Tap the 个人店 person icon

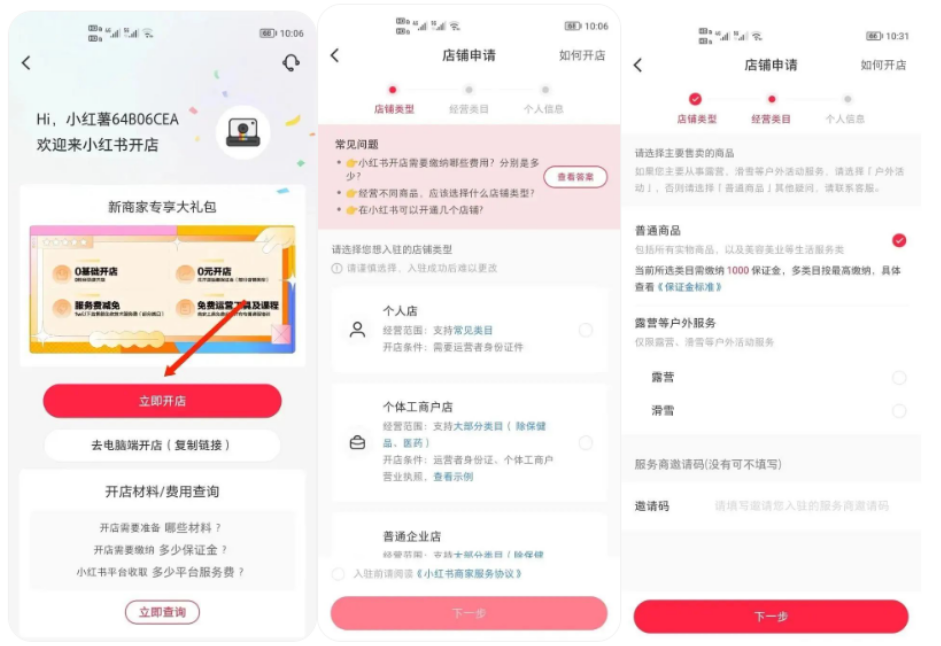pos(357,330)
